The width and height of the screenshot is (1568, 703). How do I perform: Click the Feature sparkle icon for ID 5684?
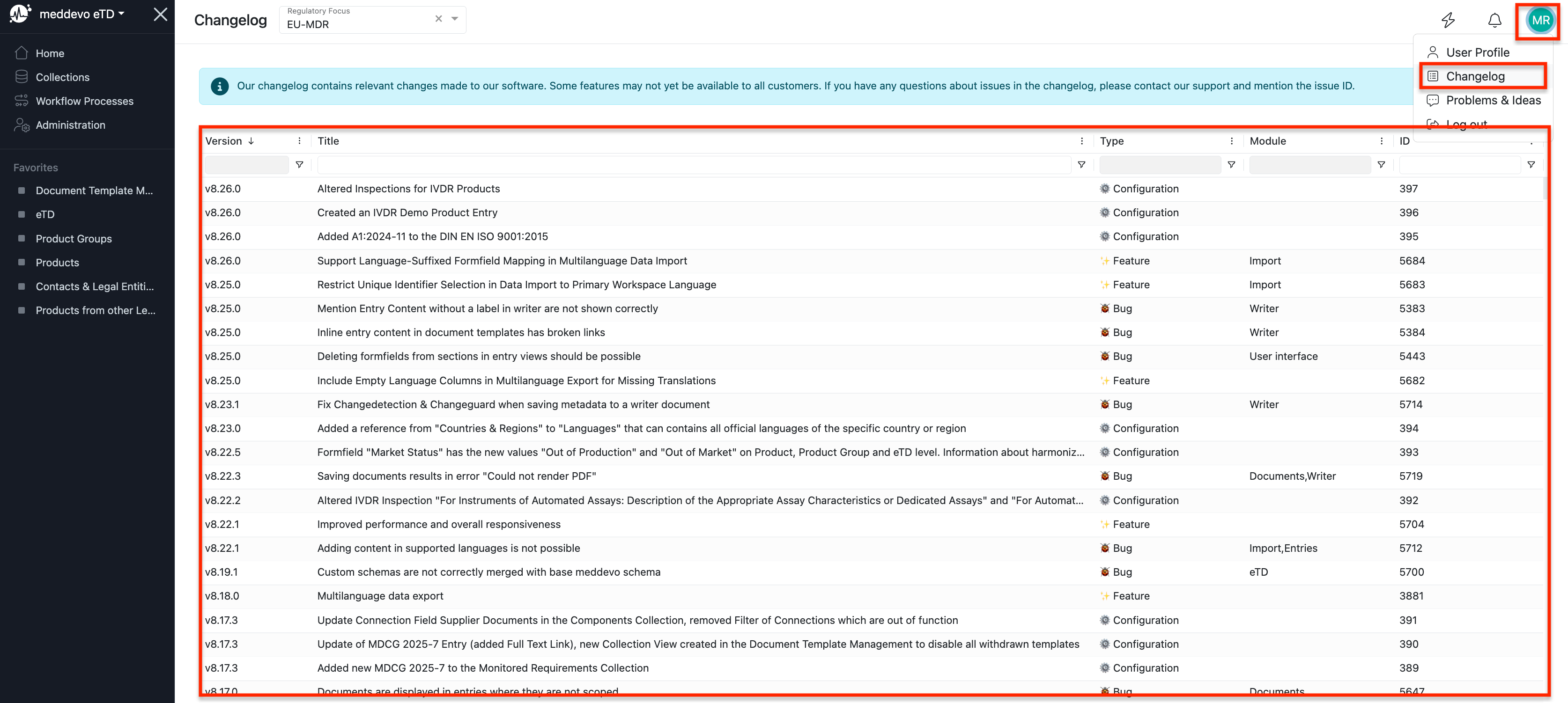point(1105,261)
